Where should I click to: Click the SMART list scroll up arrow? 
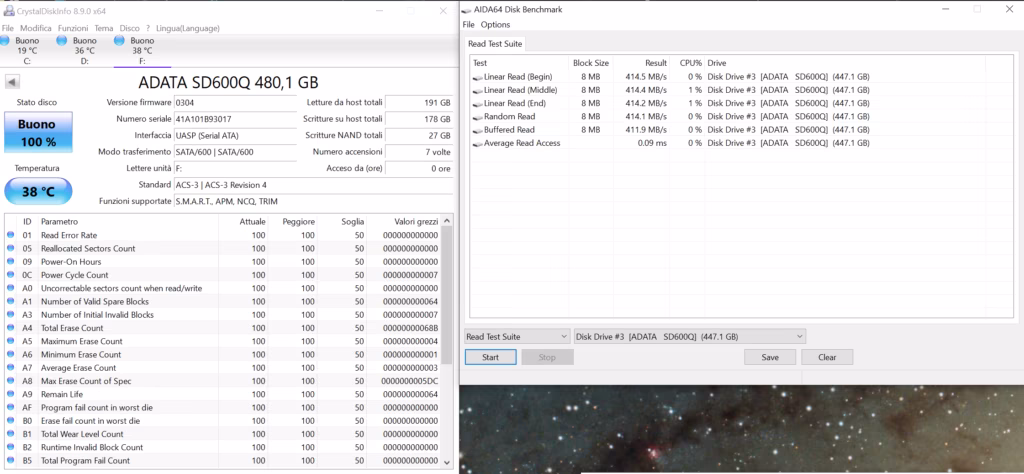447,222
